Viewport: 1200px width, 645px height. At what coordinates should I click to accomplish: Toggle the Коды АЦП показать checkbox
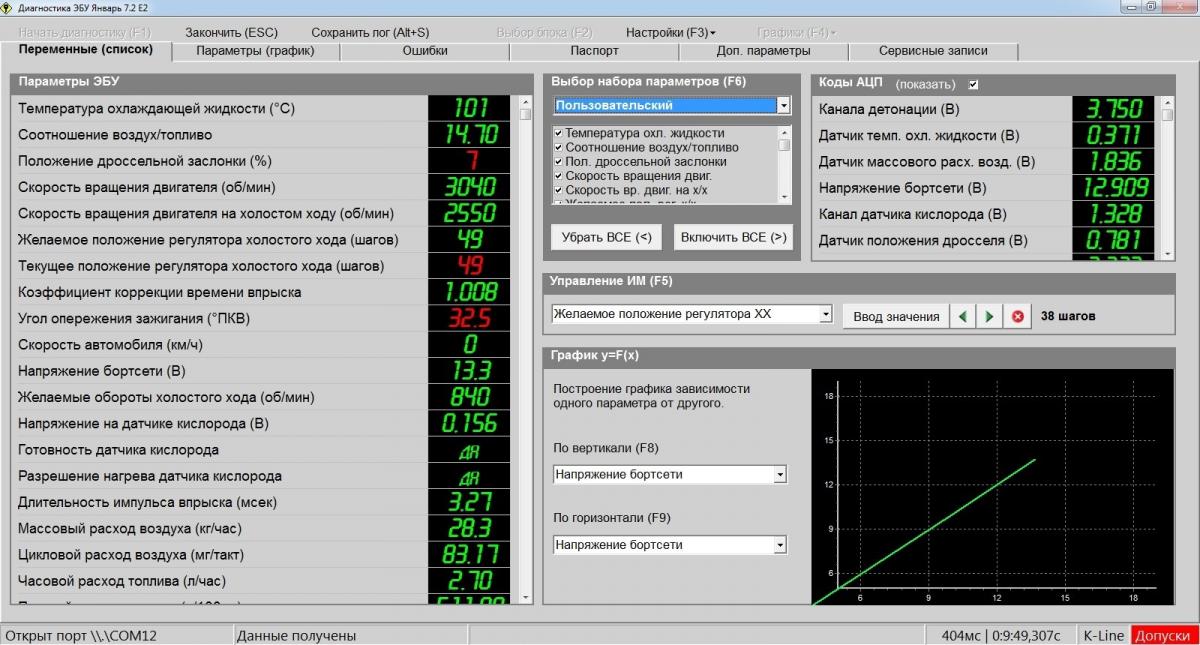point(974,84)
